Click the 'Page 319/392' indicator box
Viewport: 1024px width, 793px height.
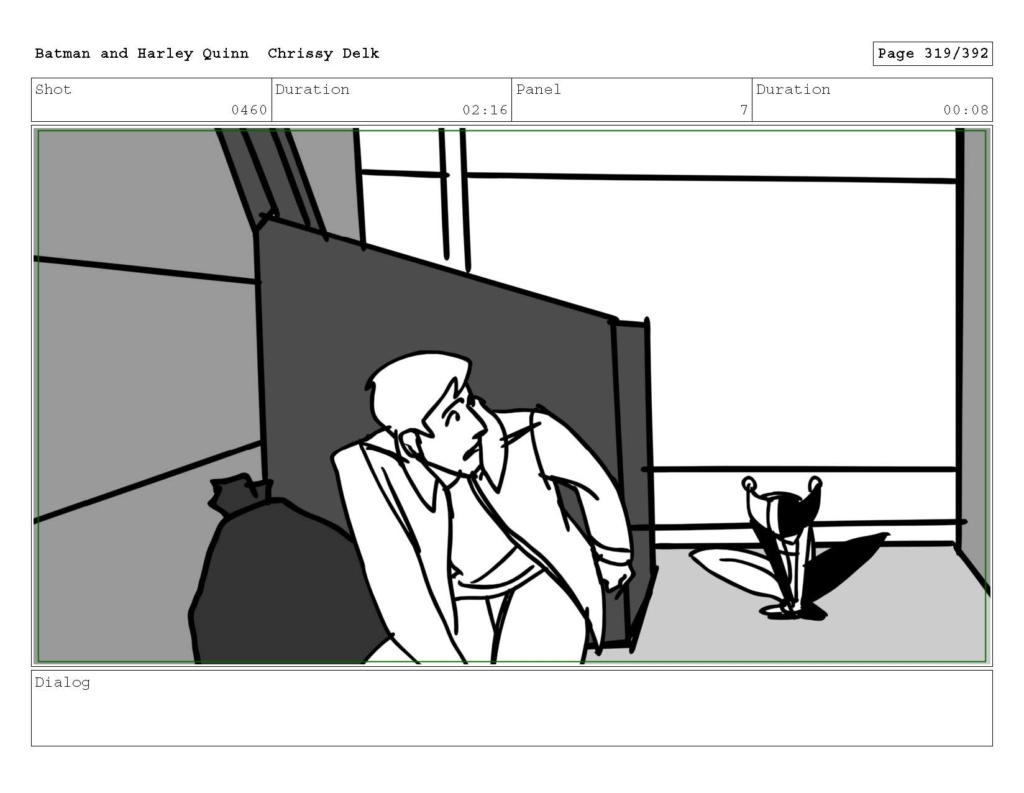(933, 54)
